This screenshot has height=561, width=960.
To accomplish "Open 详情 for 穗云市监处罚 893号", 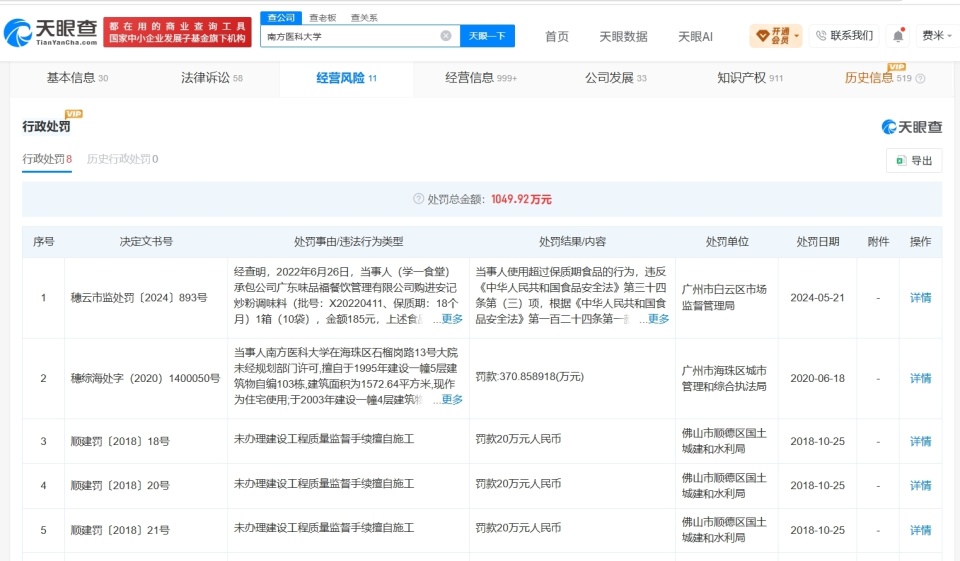I will (x=920, y=298).
